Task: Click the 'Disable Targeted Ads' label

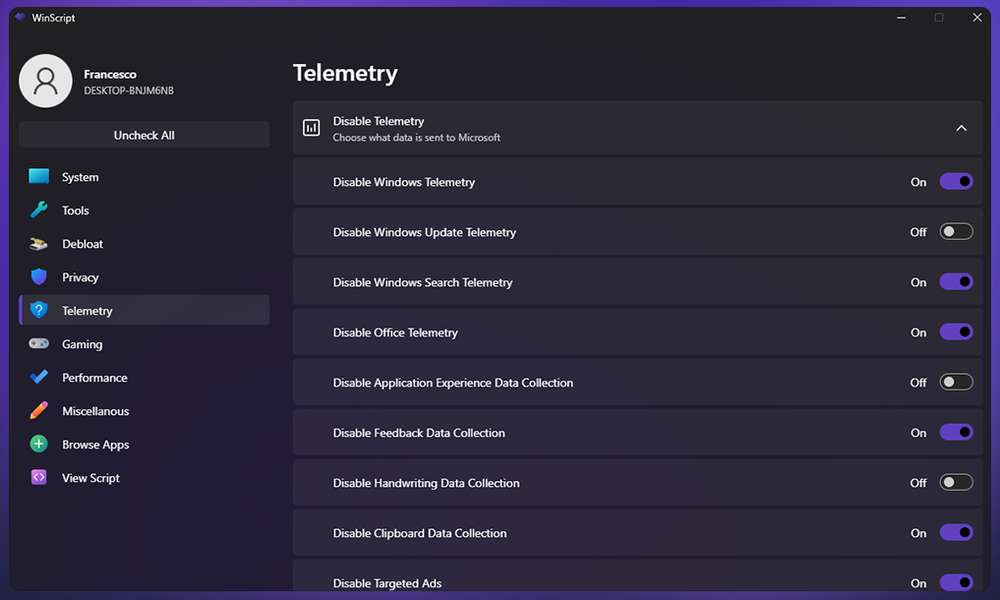Action: click(x=387, y=583)
